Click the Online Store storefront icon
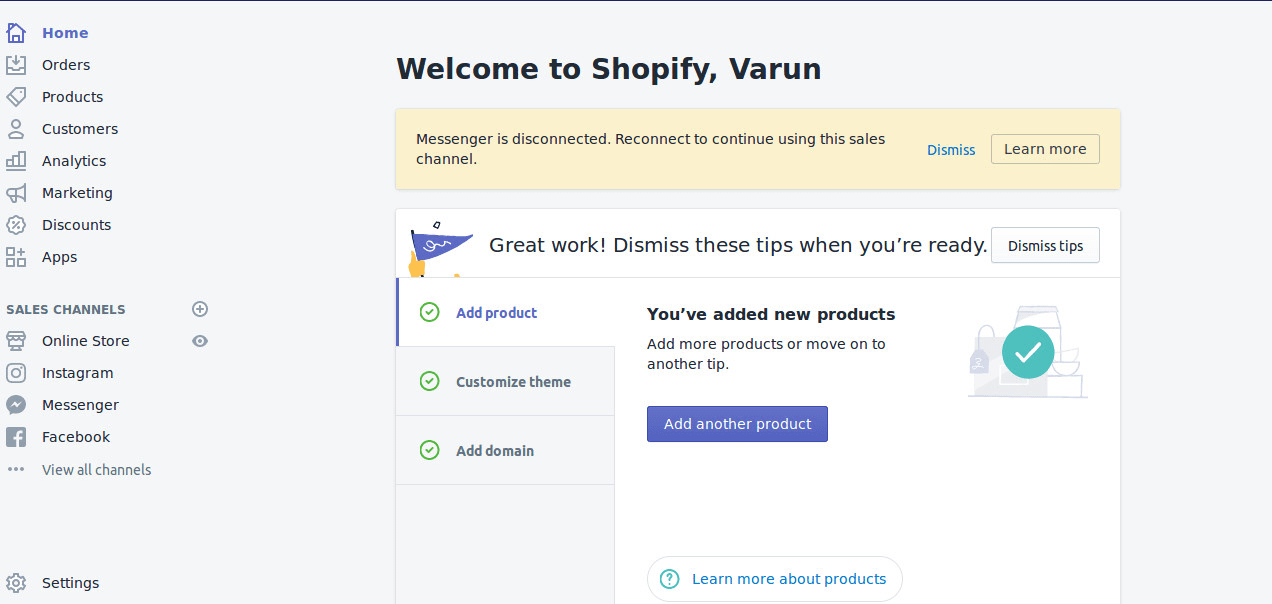 (x=16, y=341)
